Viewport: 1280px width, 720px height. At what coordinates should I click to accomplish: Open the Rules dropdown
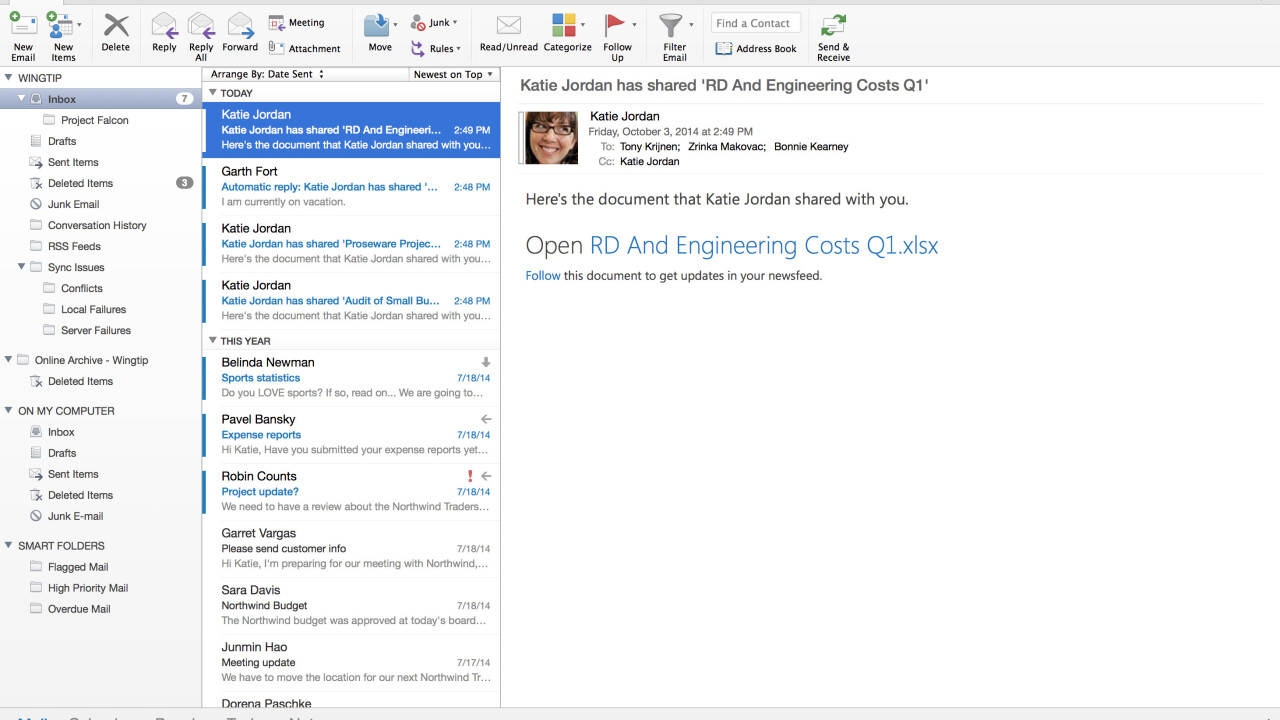tap(437, 47)
